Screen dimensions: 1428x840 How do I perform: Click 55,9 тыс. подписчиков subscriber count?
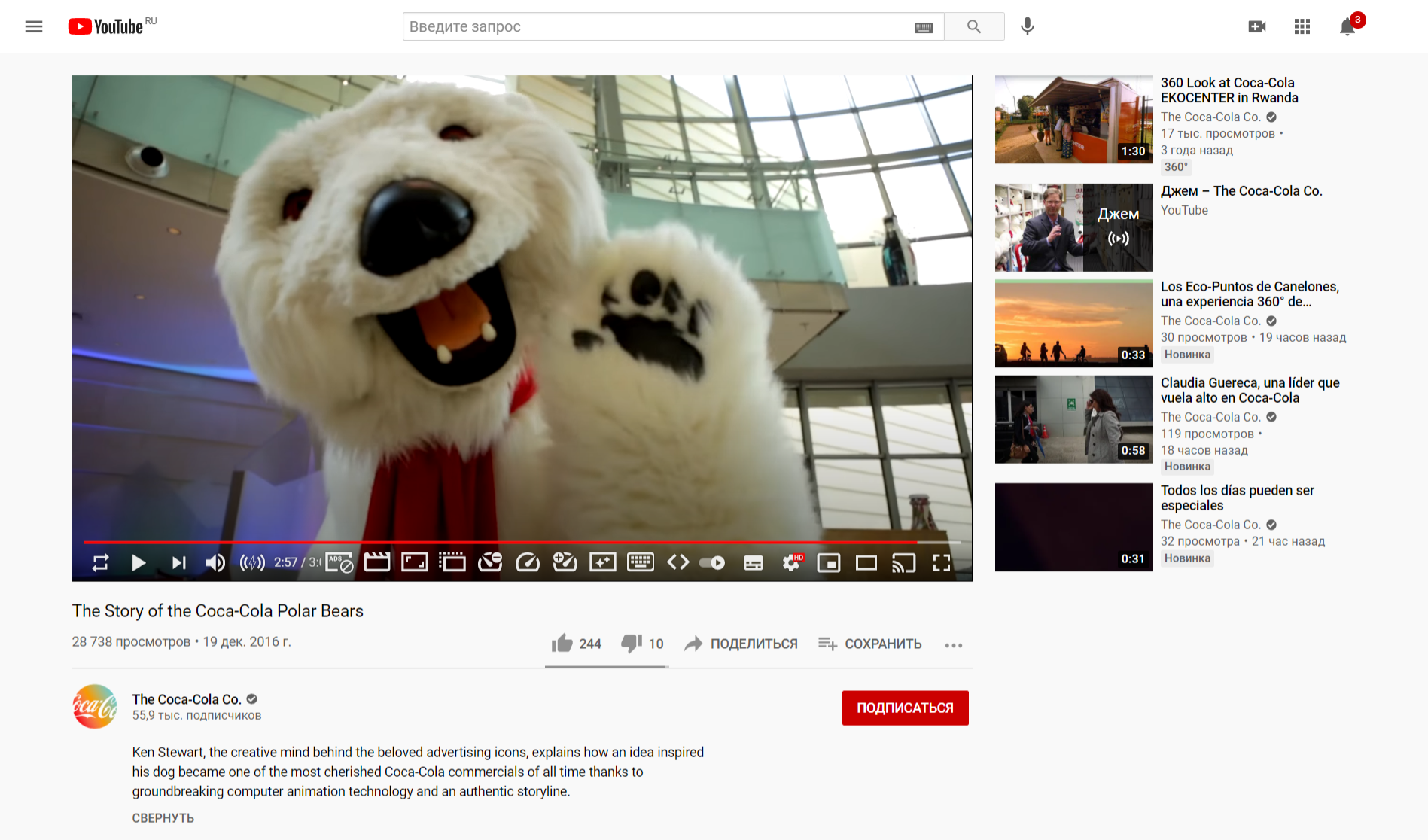click(197, 716)
